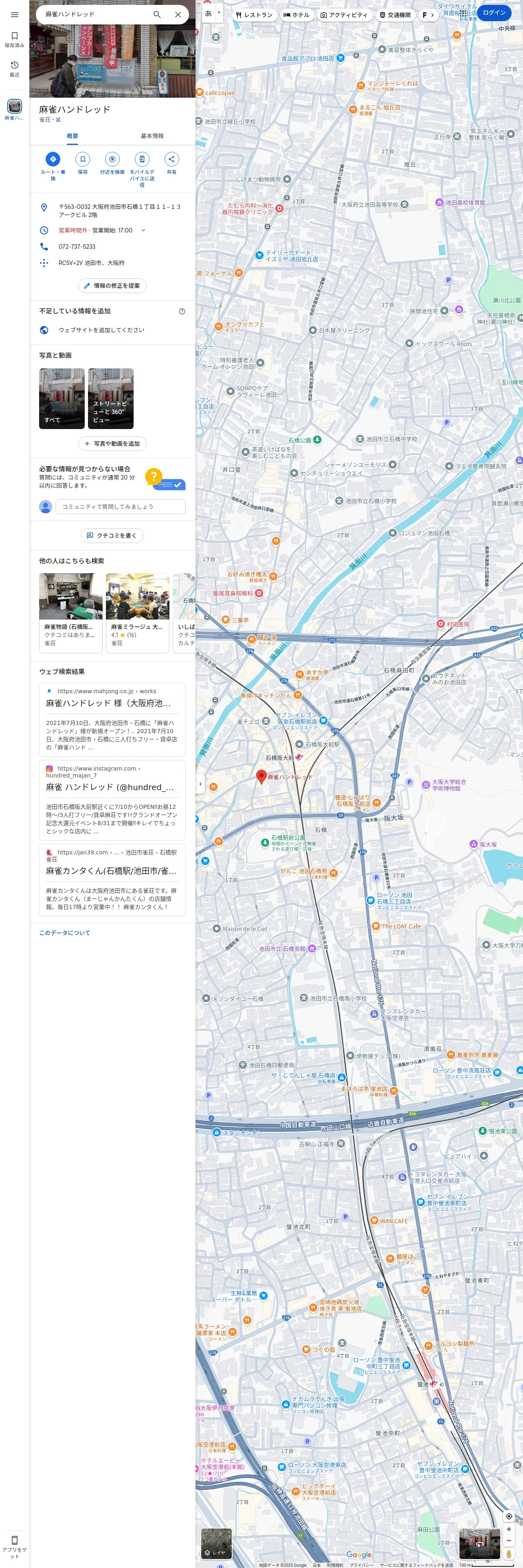Viewport: 523px width, 1568px height.
Task: Click the The LOAF Cafe map marker
Action: pos(376,926)
